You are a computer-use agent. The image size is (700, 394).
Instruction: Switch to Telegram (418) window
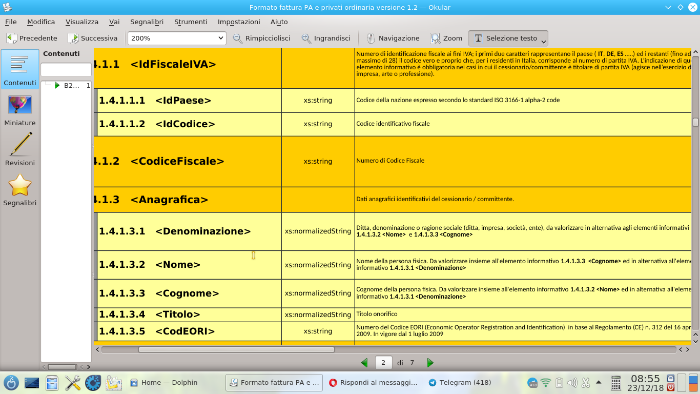tap(461, 383)
